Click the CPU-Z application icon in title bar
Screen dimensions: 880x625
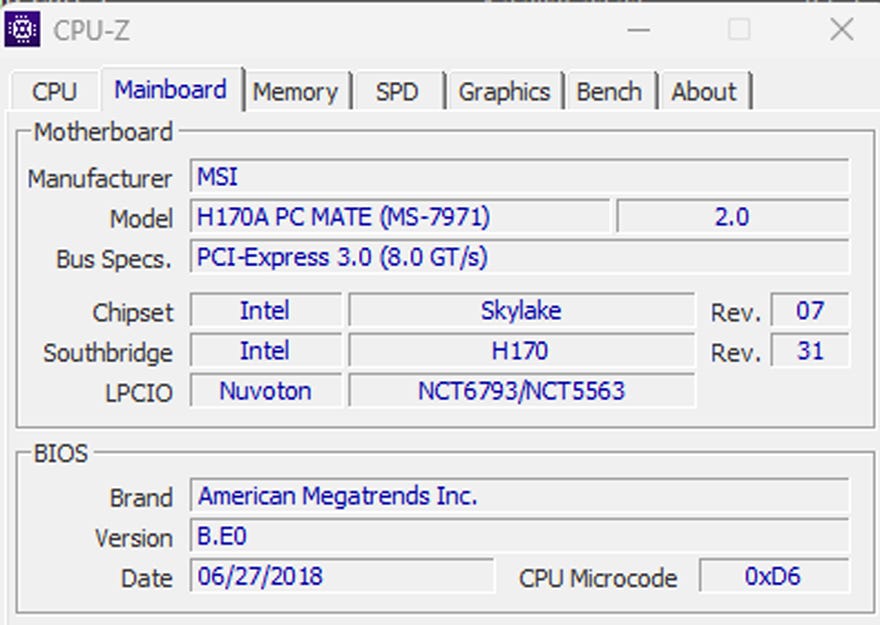click(x=23, y=30)
